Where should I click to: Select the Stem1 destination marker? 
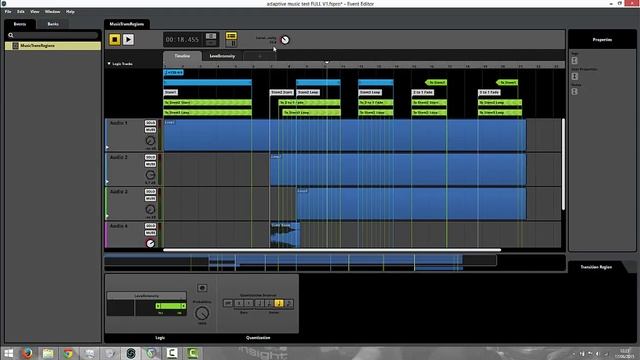point(171,92)
